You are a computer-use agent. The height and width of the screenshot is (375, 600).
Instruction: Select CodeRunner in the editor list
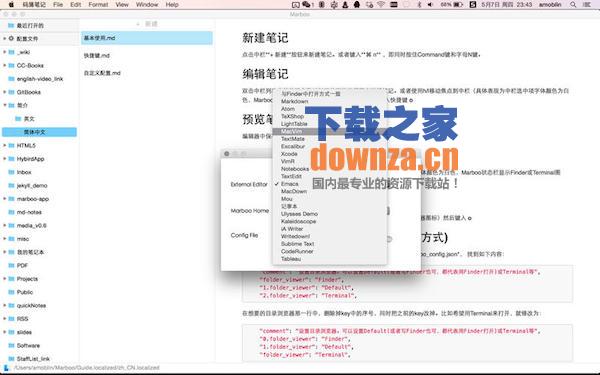click(297, 251)
